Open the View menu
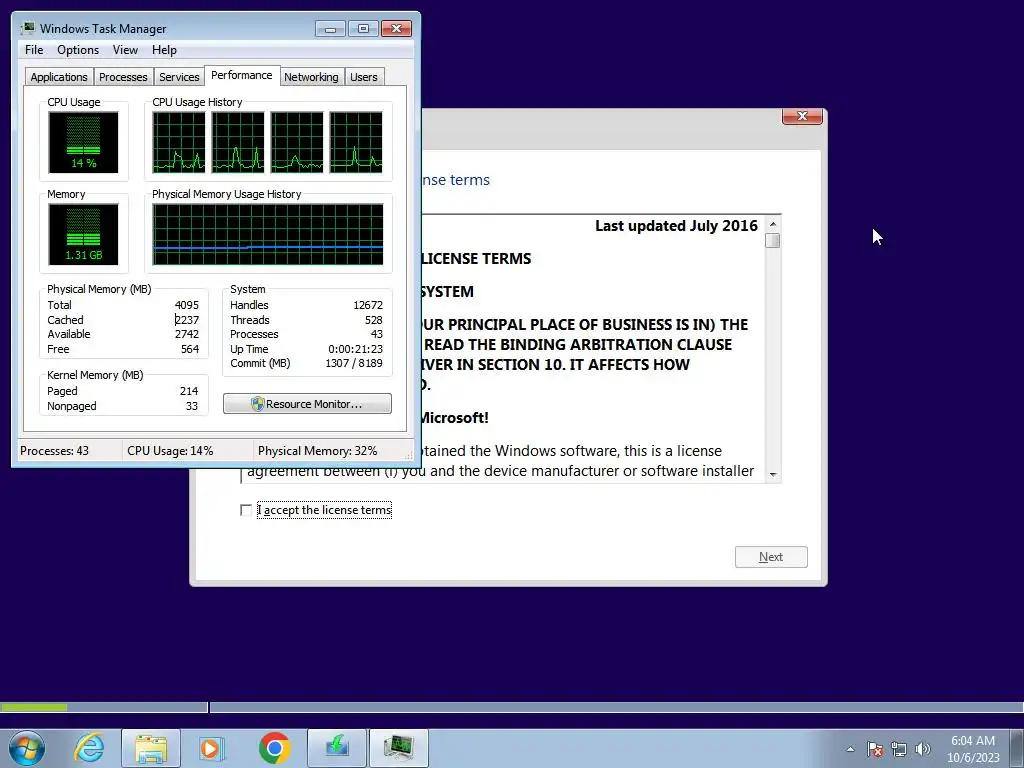The height and width of the screenshot is (768, 1024). point(125,50)
